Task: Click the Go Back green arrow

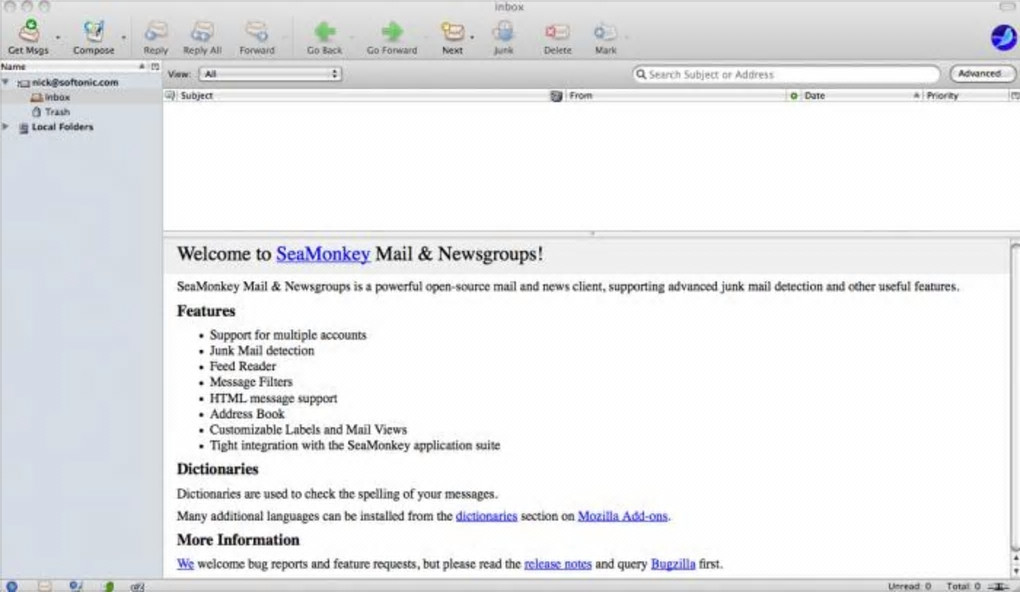Action: pos(325,31)
